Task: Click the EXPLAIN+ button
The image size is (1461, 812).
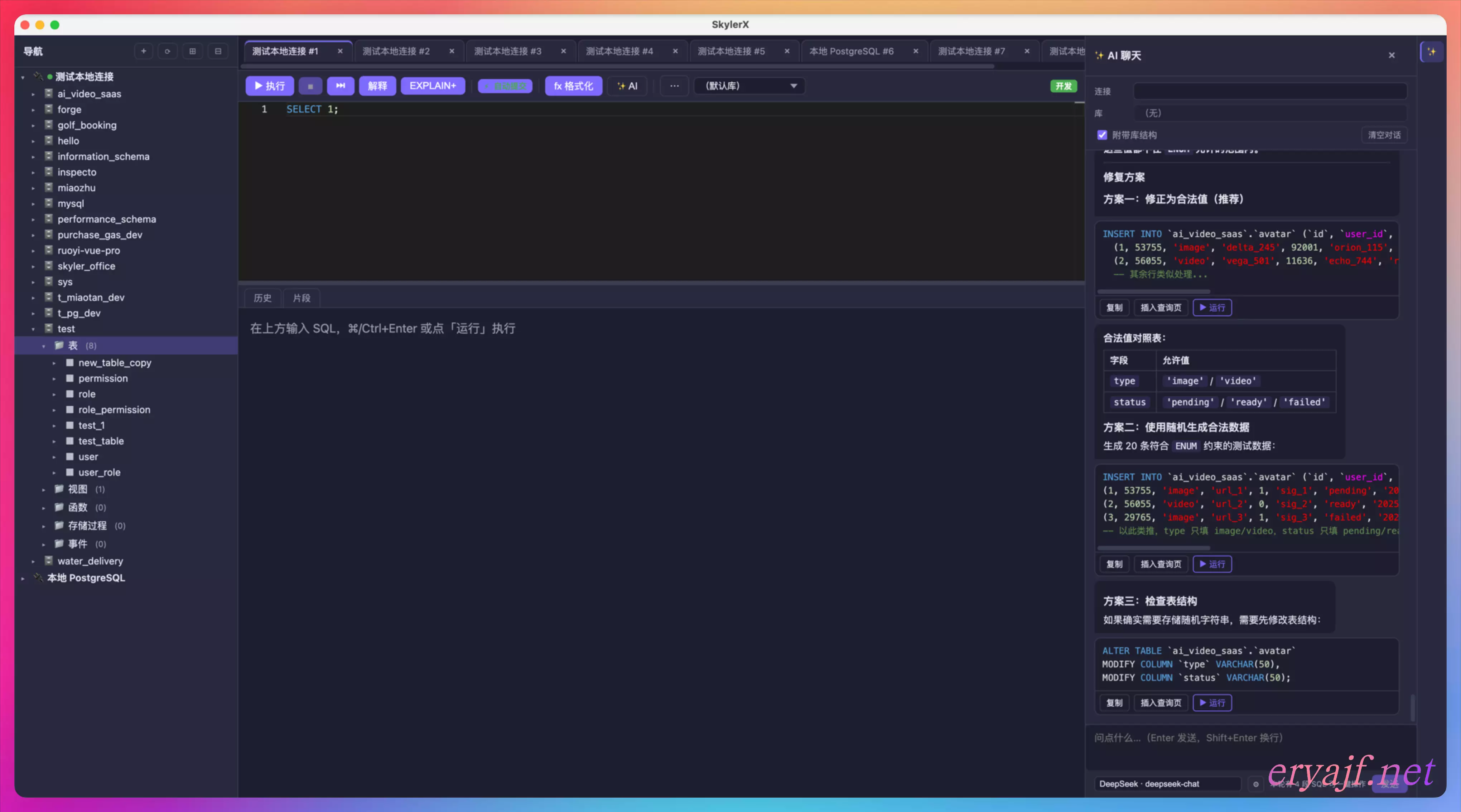Action: point(433,86)
